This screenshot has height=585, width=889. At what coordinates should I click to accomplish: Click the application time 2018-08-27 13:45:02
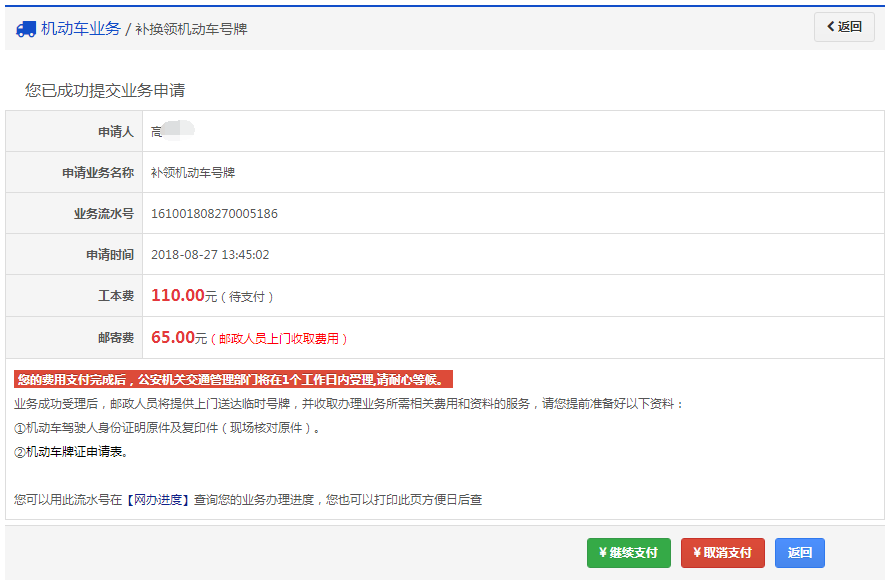click(210, 255)
